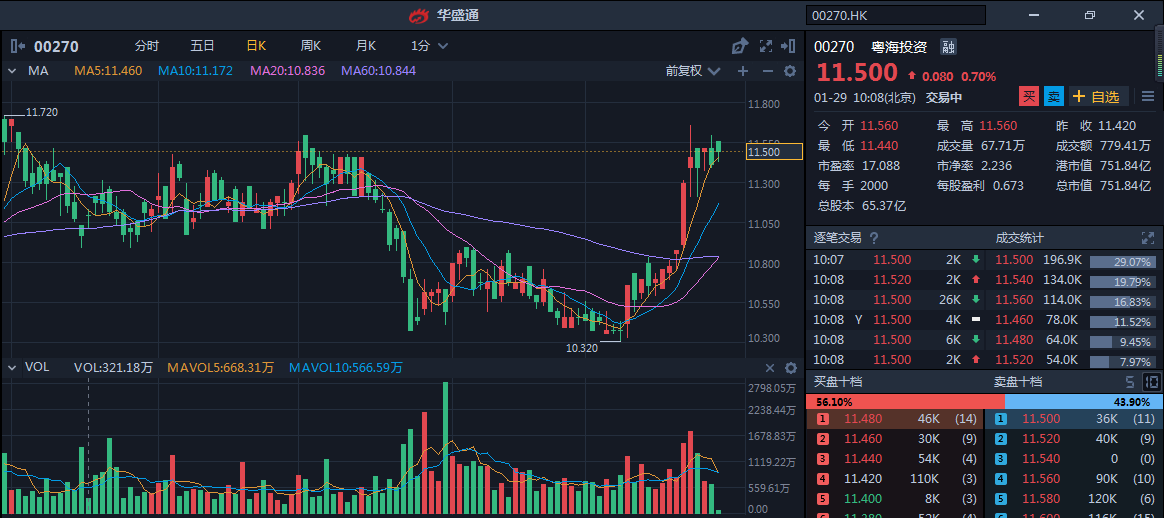1164x518 pixels.
Task: Click help icon beside 逐笔交易
Action: (874, 238)
